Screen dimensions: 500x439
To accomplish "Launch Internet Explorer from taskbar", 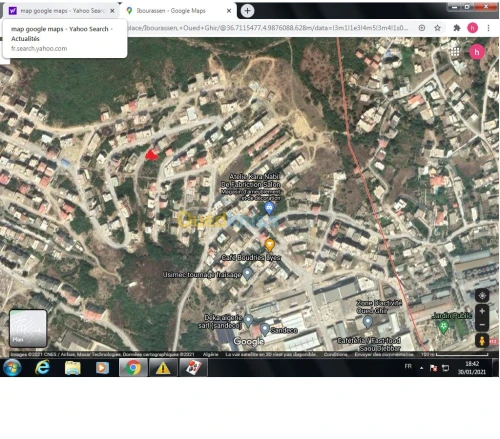I will pos(43,368).
